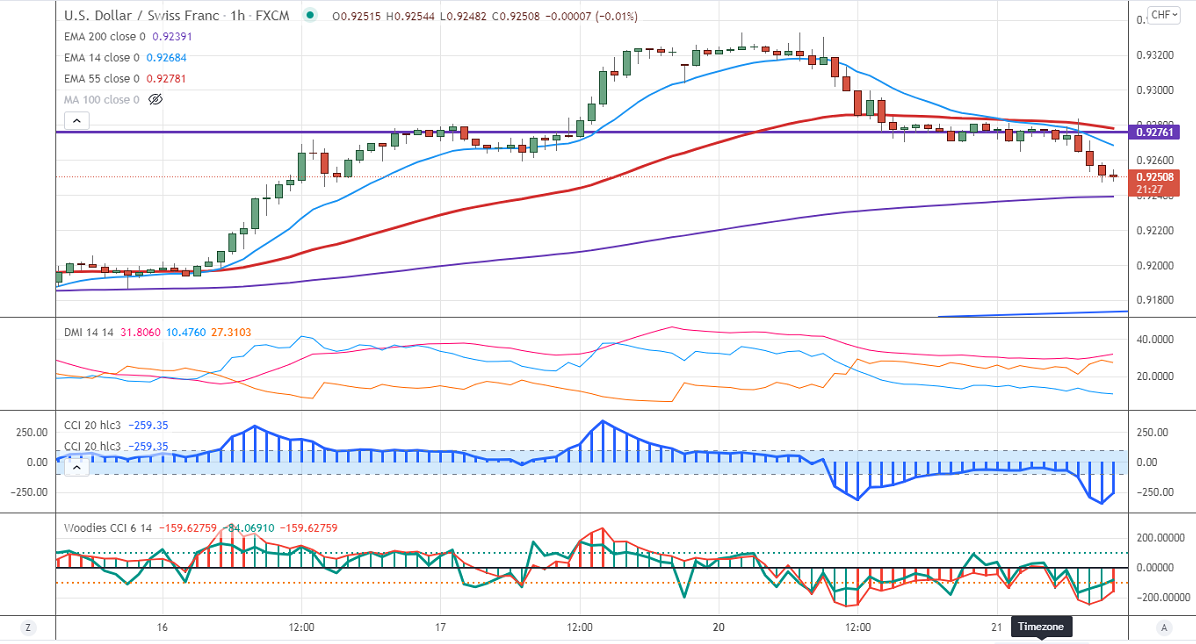Click DMI axis label 20.0000
The height and width of the screenshot is (644, 1196).
(x=1155, y=376)
